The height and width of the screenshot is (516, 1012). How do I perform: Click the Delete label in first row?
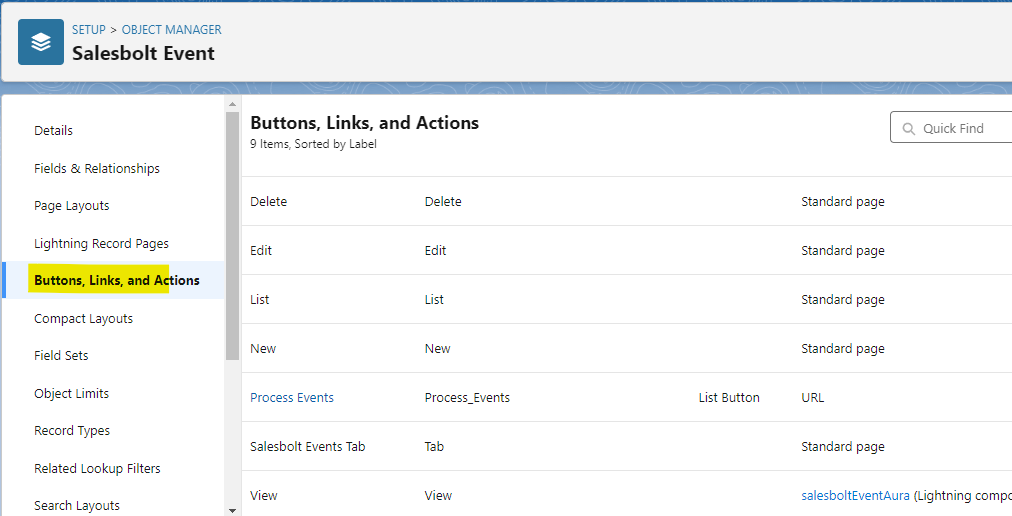point(268,201)
